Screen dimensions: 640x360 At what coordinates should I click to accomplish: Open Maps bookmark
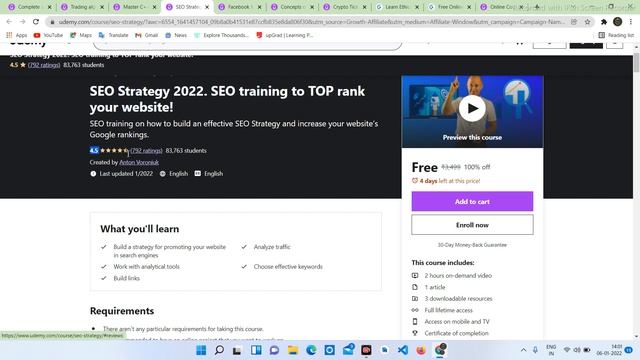pyautogui.click(x=81, y=35)
